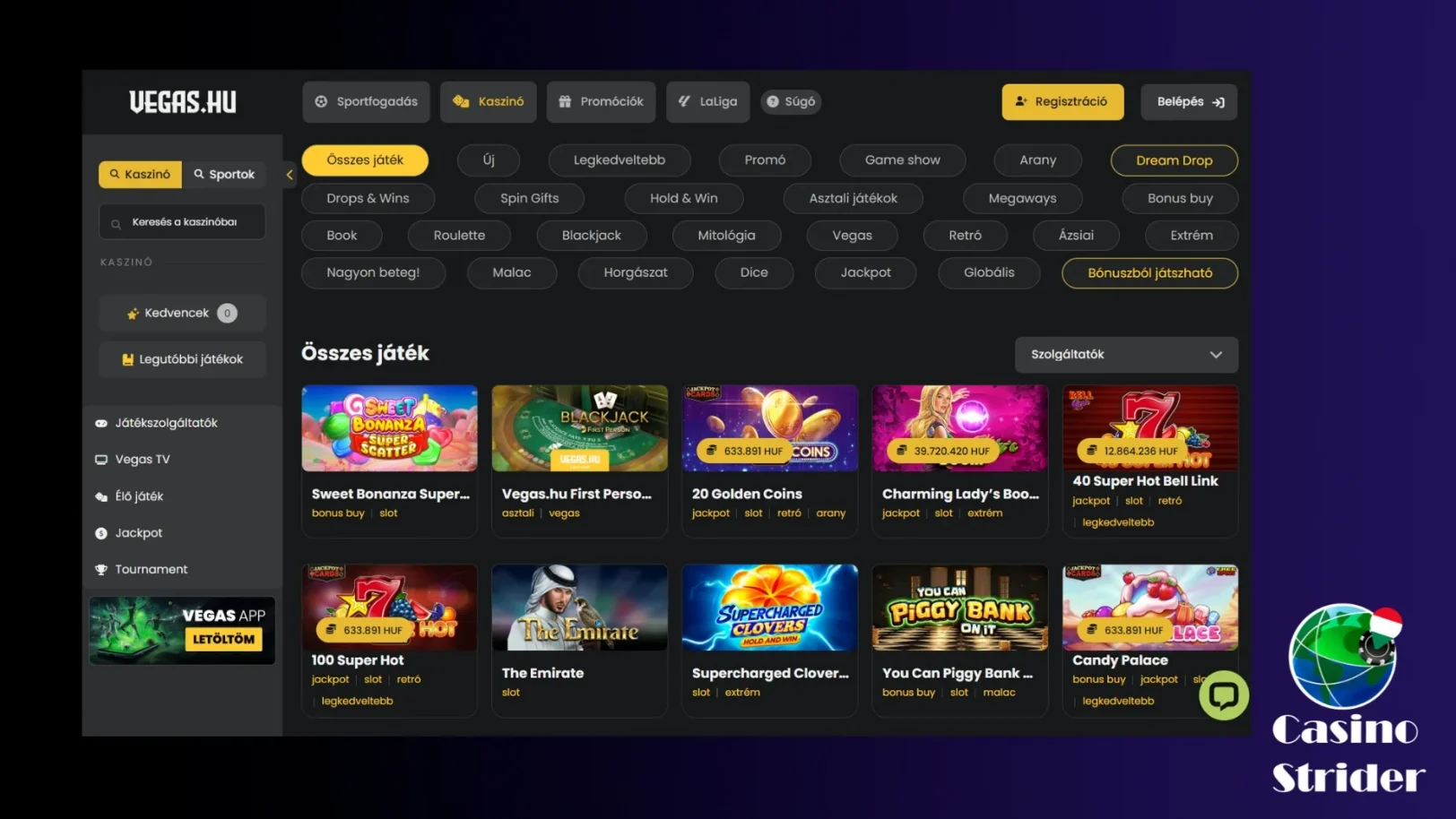Open The Emirate game thumbnail
This screenshot has height=819, width=1456.
(580, 608)
